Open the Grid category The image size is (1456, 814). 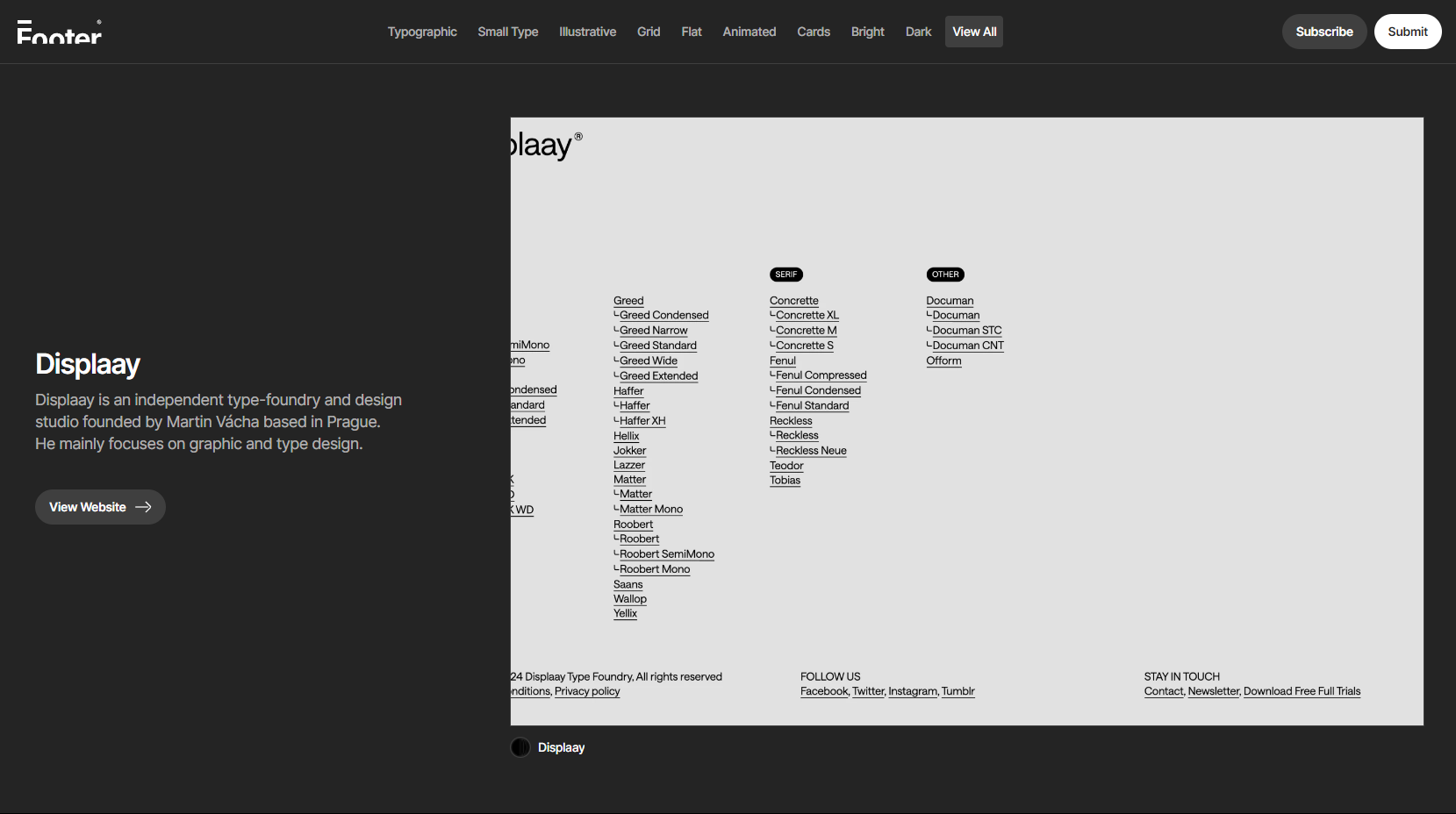(649, 32)
